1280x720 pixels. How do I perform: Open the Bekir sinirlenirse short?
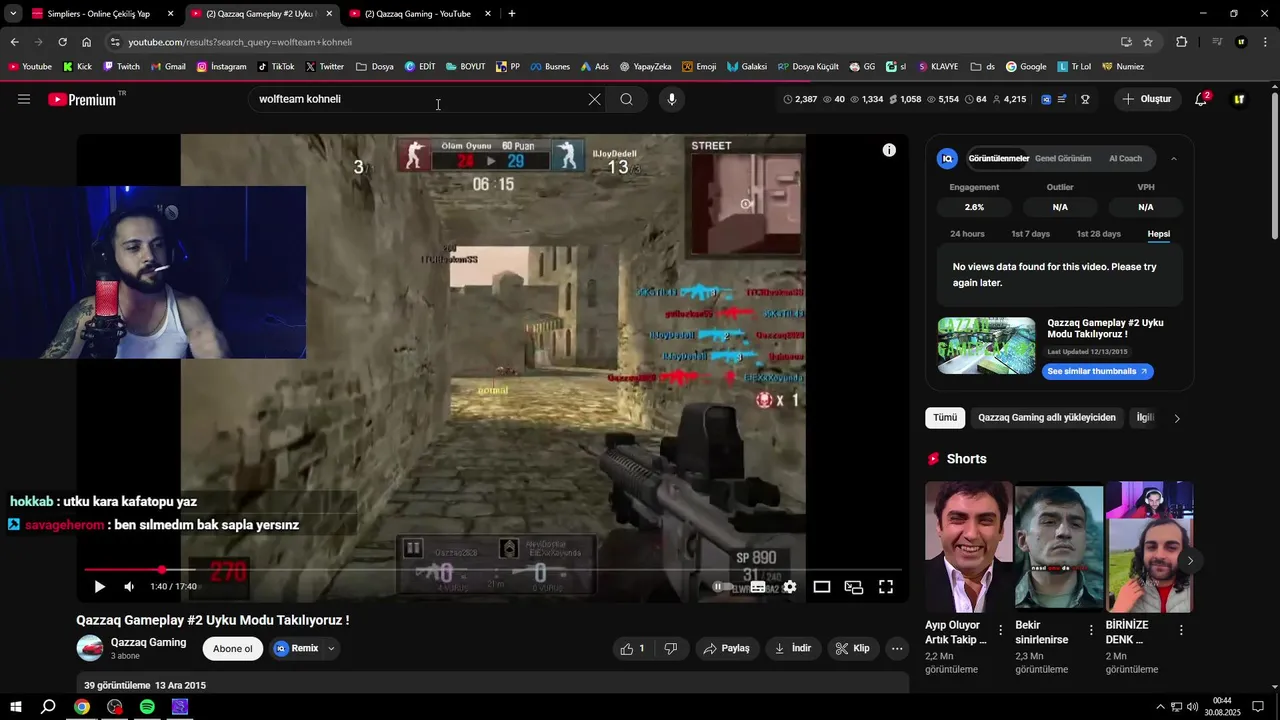coord(1059,547)
